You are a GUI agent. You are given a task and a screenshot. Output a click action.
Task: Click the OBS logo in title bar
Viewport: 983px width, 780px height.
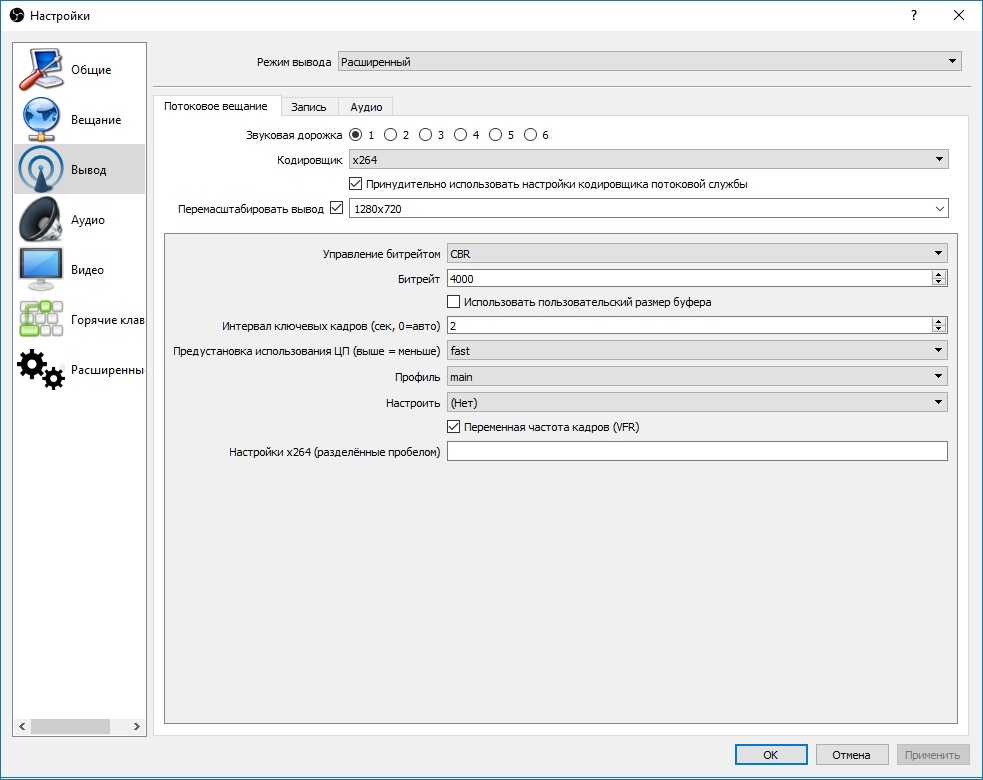click(x=17, y=15)
